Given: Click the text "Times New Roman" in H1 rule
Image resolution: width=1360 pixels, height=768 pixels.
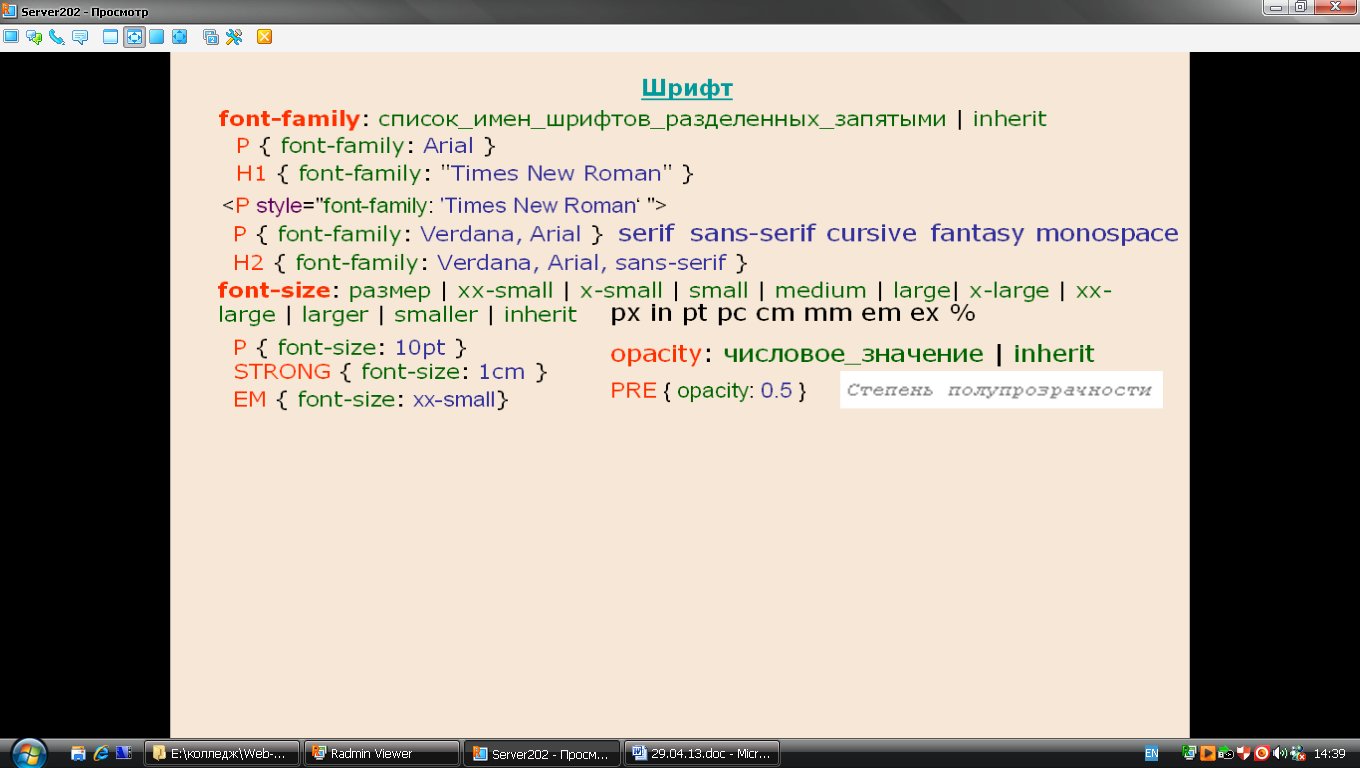Looking at the screenshot, I should (x=556, y=173).
